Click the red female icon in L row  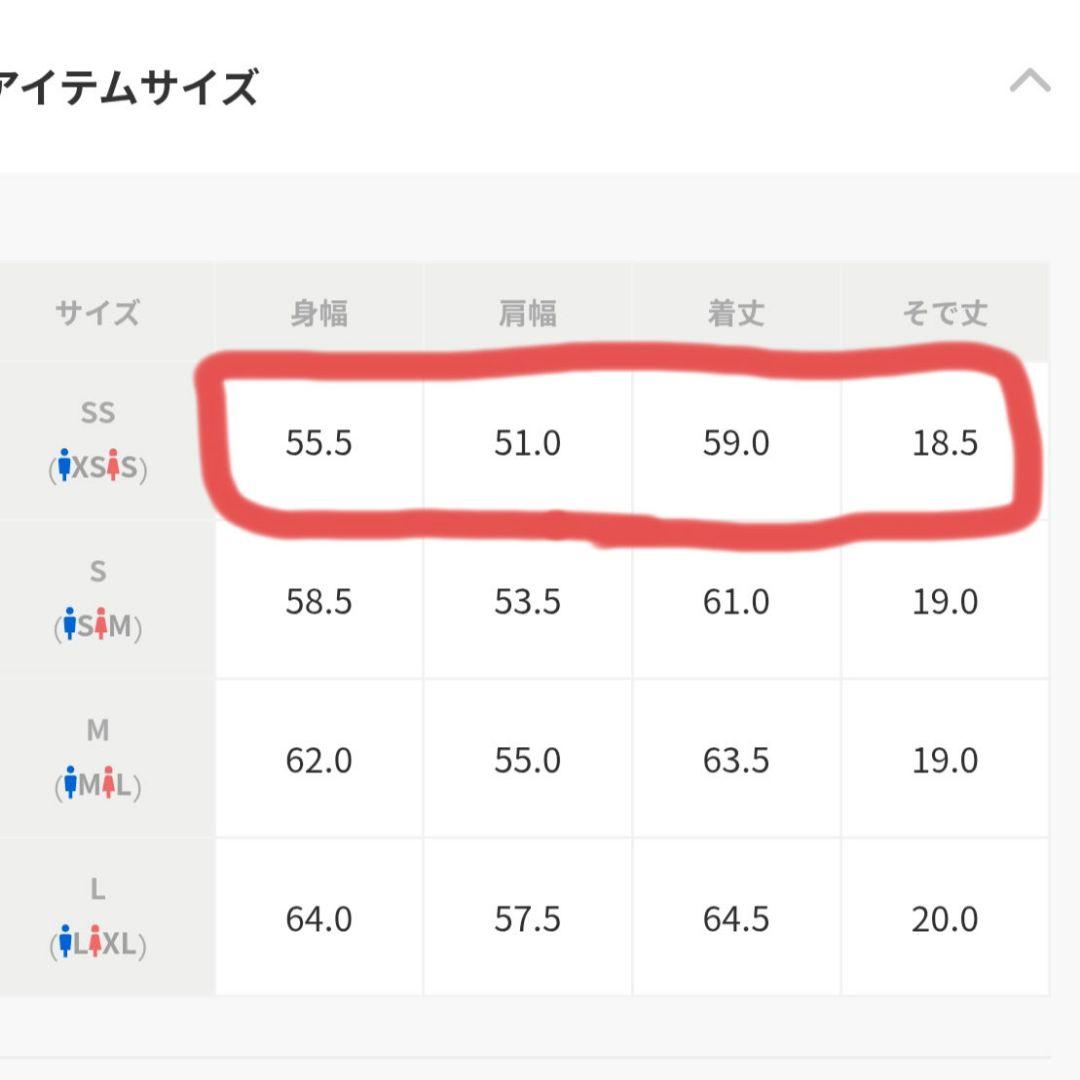tap(95, 941)
